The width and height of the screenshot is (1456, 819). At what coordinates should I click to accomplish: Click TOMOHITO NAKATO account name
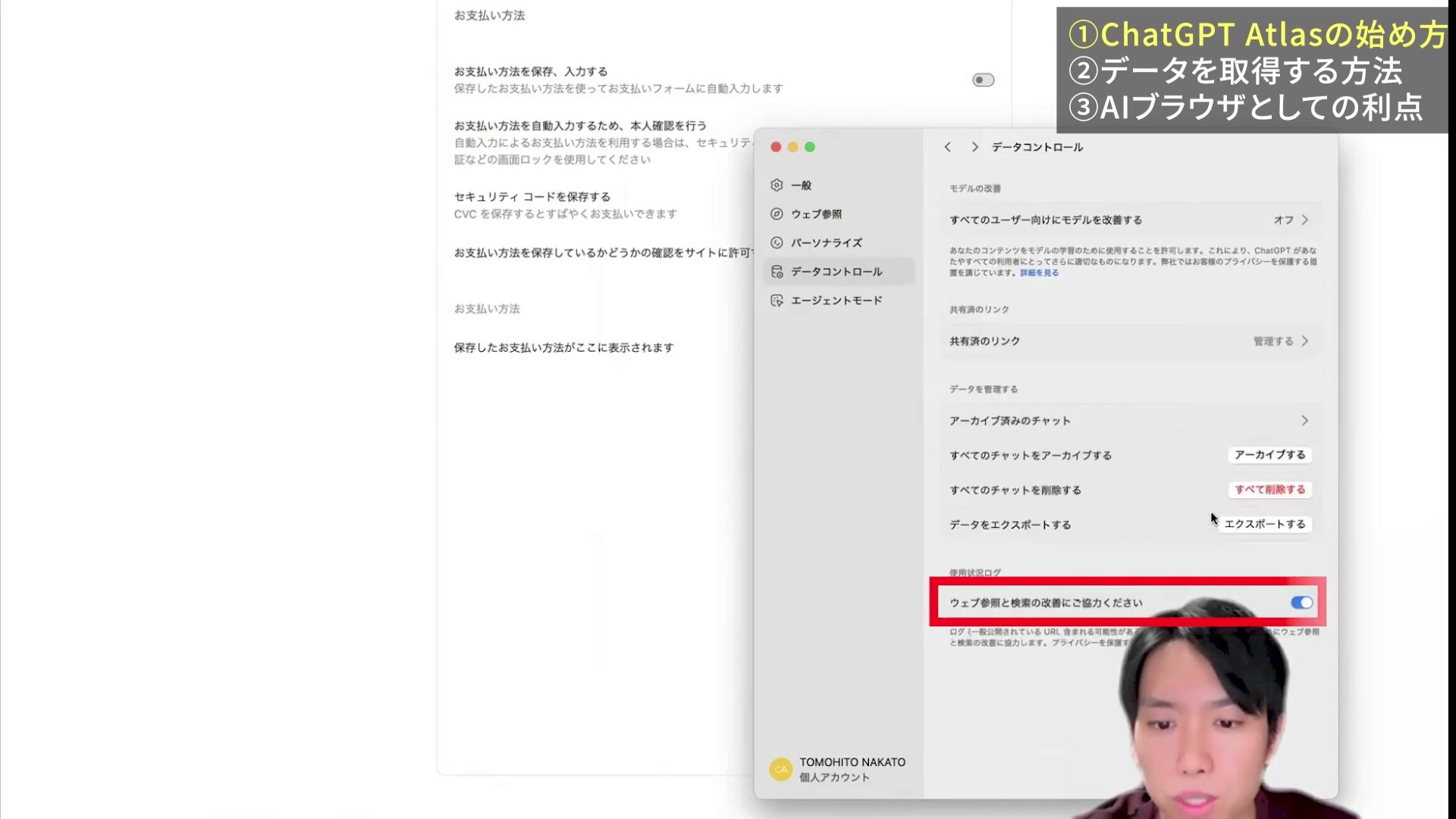852,762
